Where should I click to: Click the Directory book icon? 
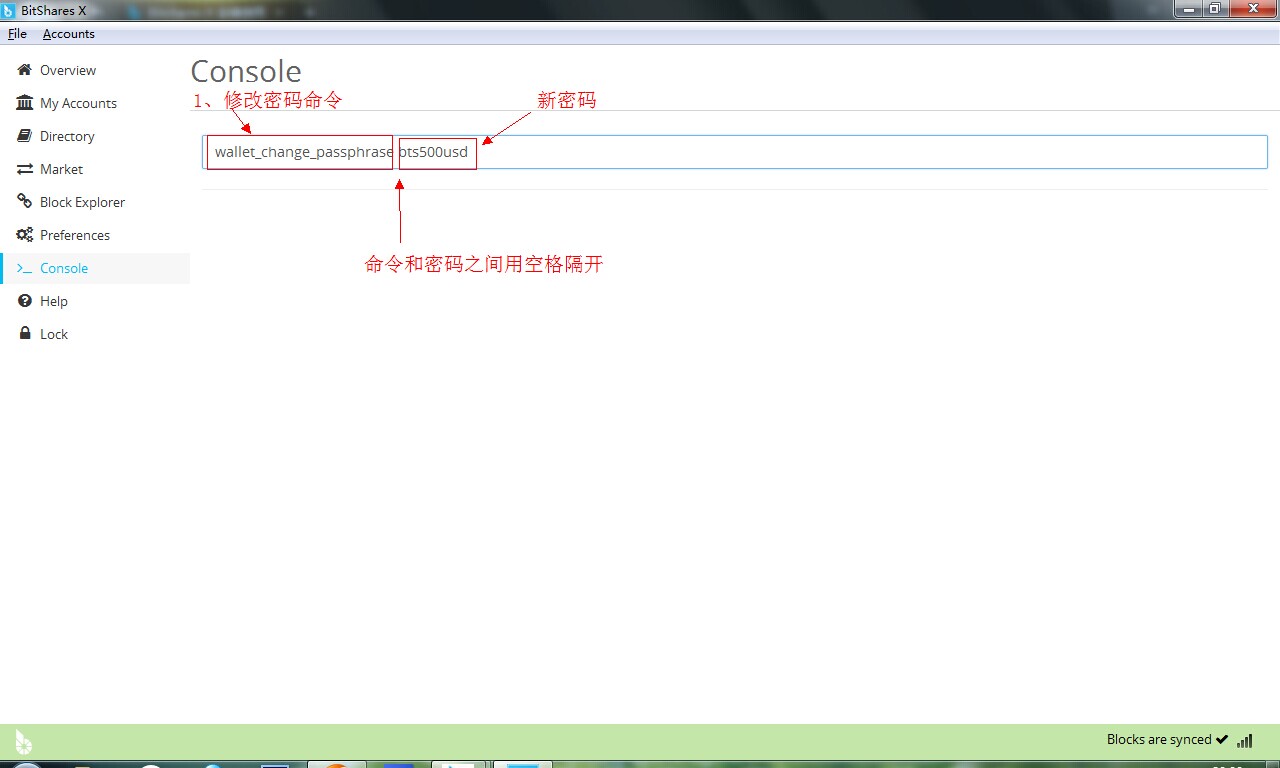(25, 136)
